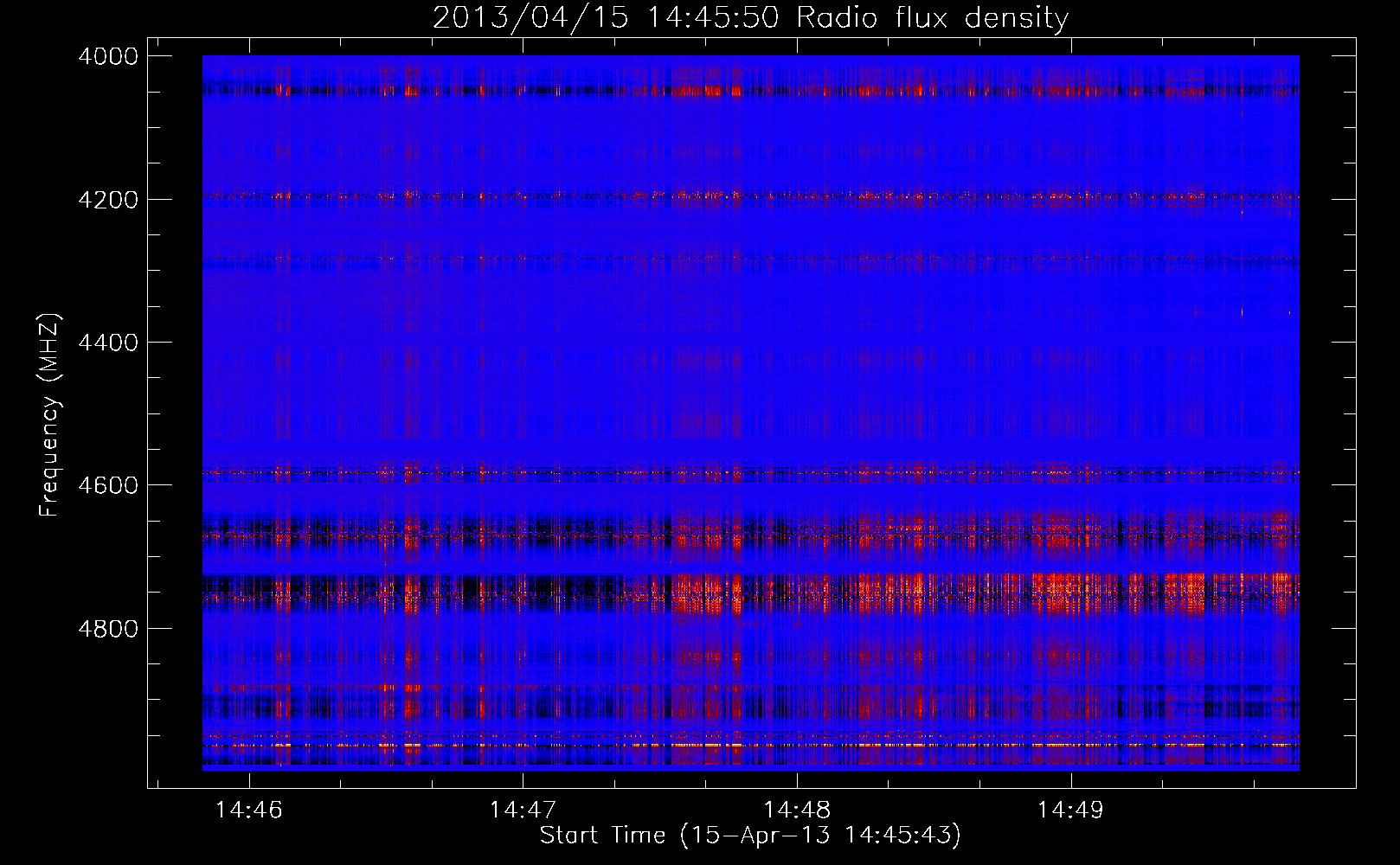
Task: Select the 14:47 time tick label
Action: tap(523, 810)
